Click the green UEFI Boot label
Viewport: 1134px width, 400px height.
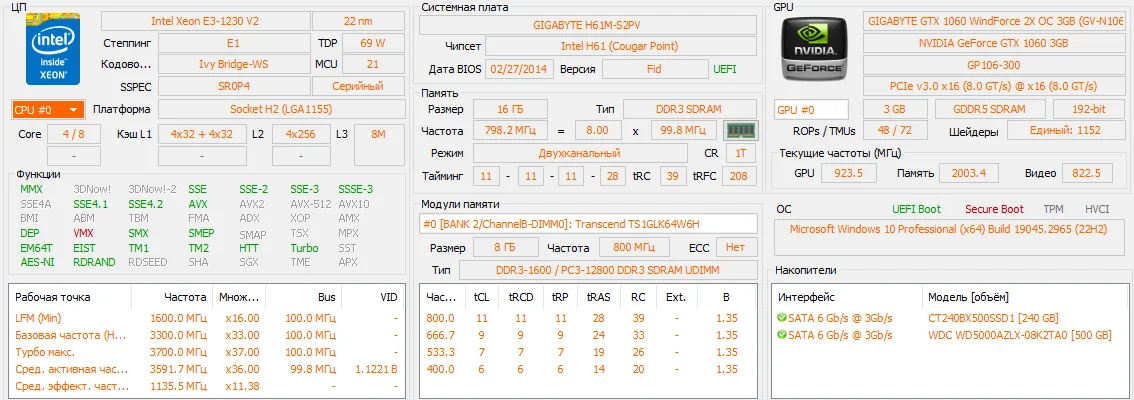pyautogui.click(x=916, y=209)
